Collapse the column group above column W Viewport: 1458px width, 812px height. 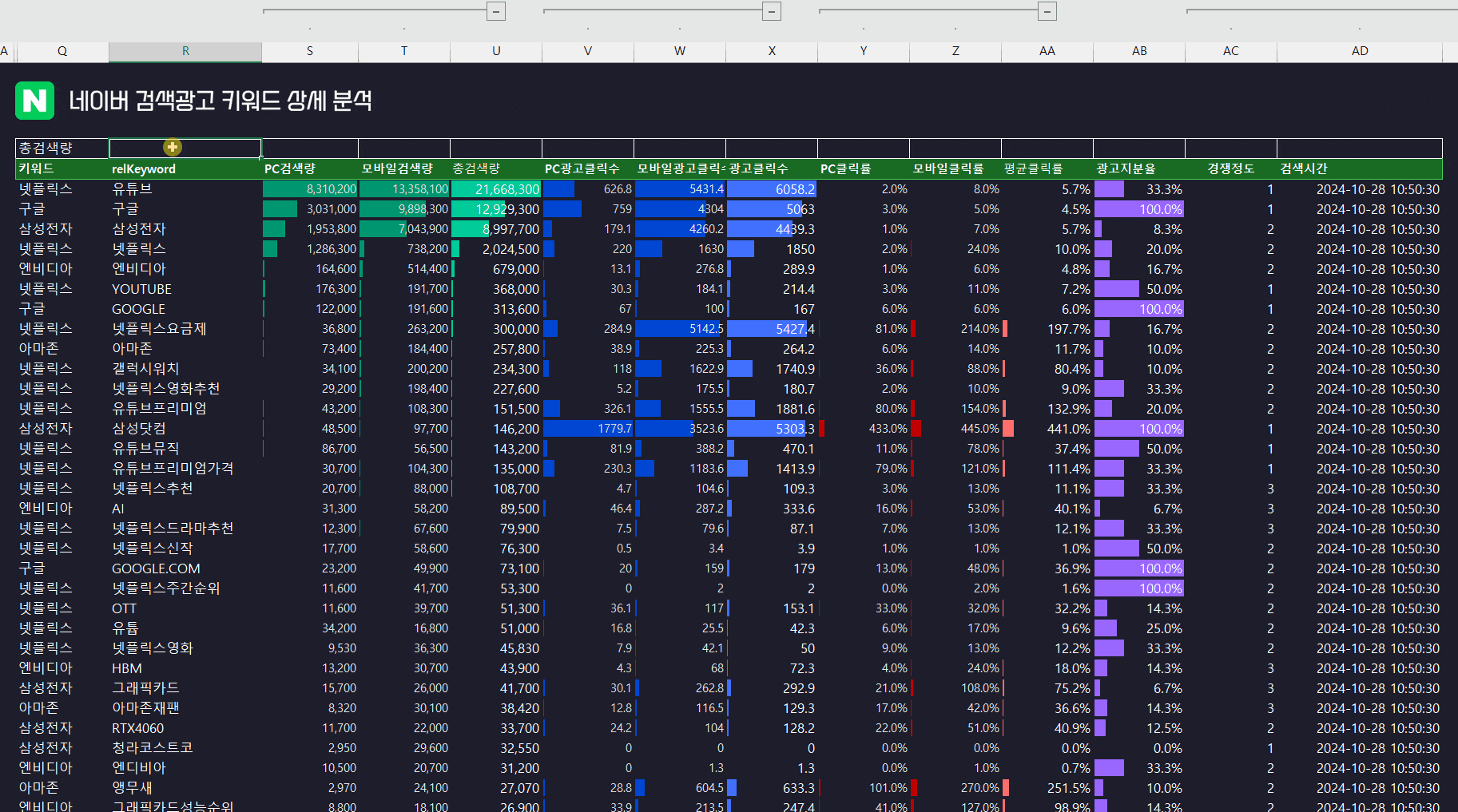(771, 11)
